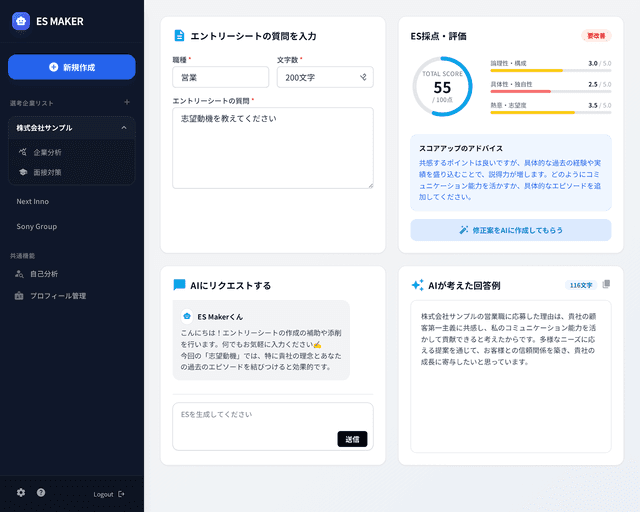Collapse the 株式会社サンプル company section
The width and height of the screenshot is (640, 512).
(x=123, y=128)
